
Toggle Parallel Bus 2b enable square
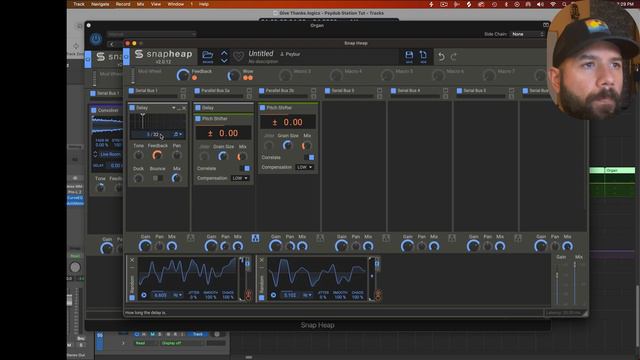262,91
